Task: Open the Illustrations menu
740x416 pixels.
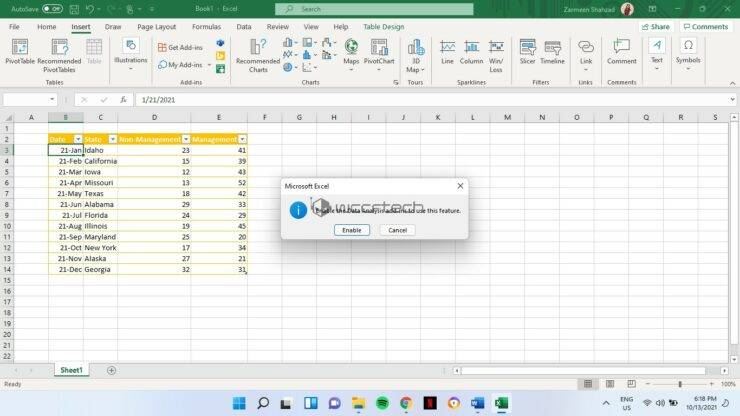Action: [130, 55]
